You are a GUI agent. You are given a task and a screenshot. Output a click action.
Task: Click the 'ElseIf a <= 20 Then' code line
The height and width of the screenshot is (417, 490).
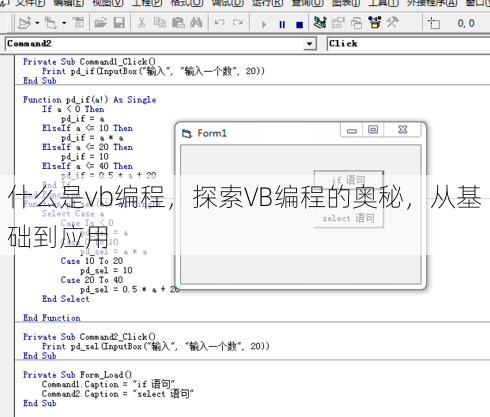[x=87, y=147]
